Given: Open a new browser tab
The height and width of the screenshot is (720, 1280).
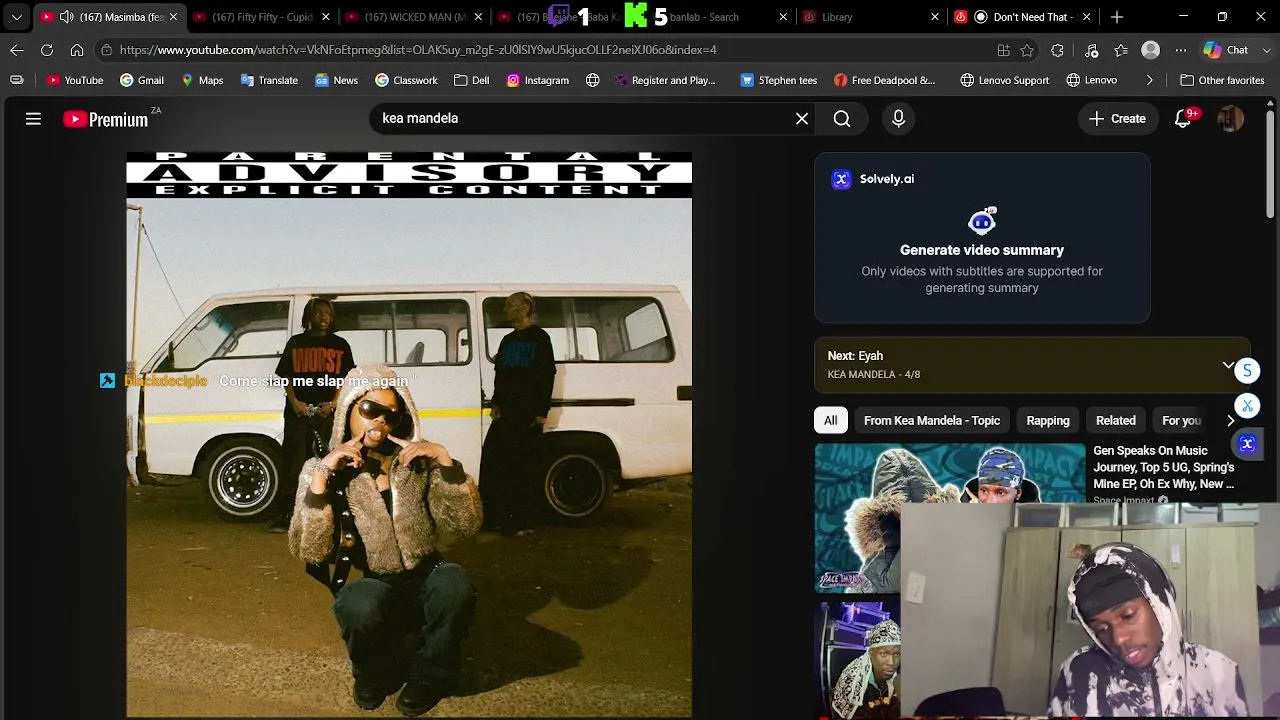Looking at the screenshot, I should tap(1117, 17).
